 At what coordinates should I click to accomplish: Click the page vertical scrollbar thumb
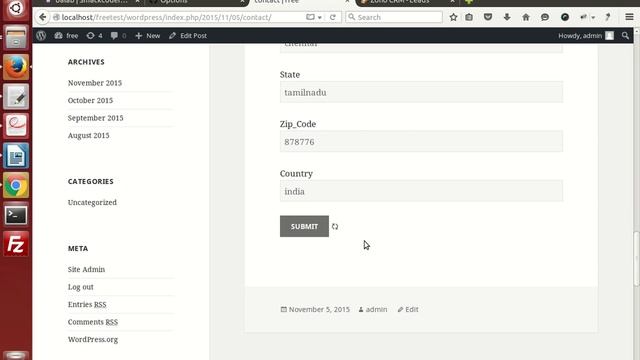(x=636, y=259)
